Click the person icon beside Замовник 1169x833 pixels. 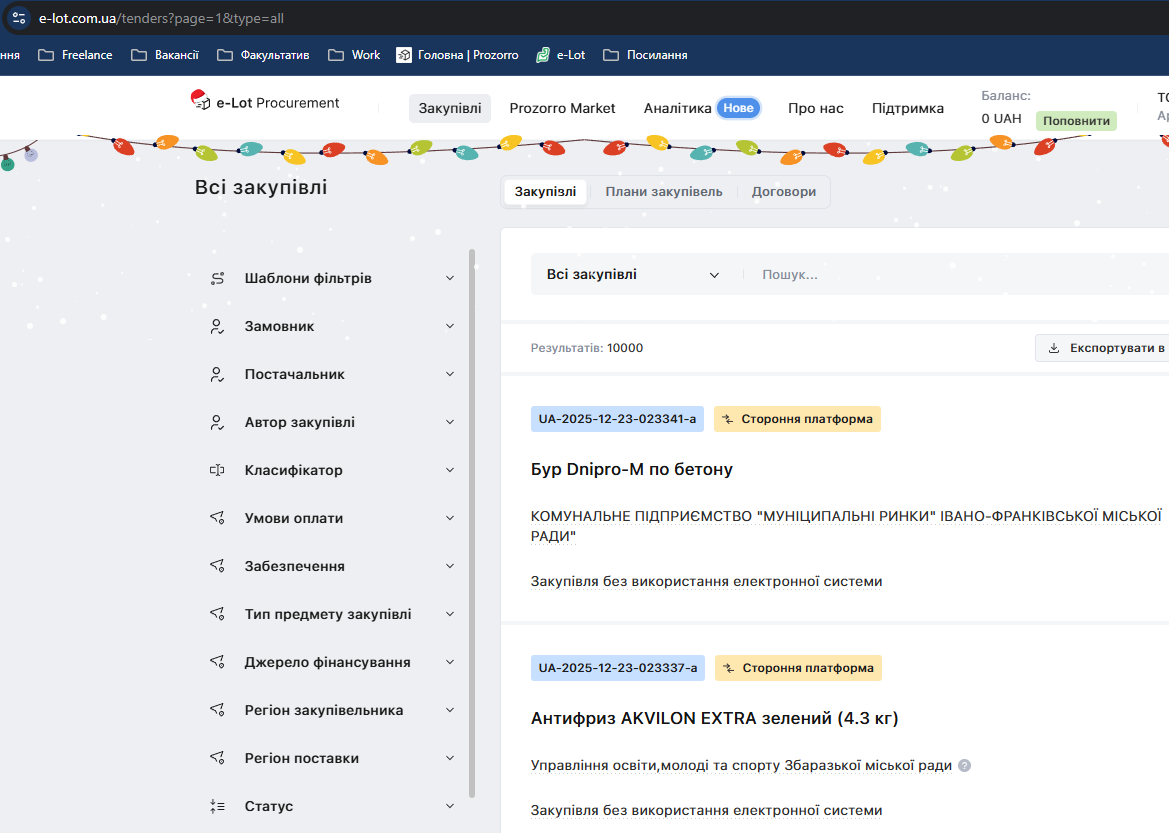(217, 326)
